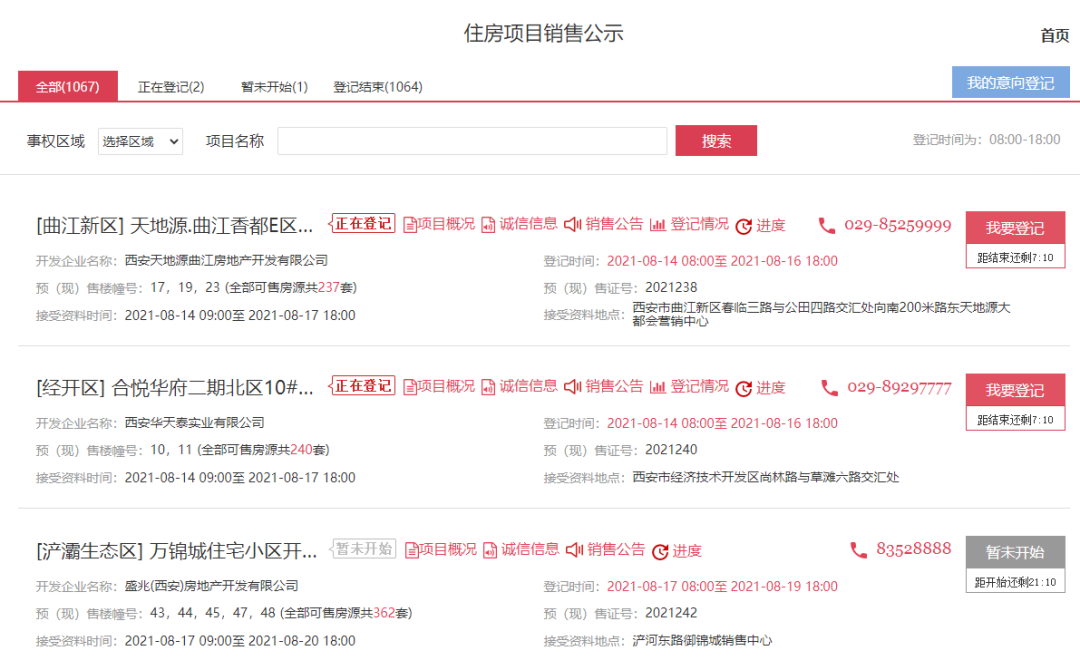The width and height of the screenshot is (1080, 670).
Task: Open 销售公告 speaker icon for 万锦城住宅小区
Action: click(574, 549)
